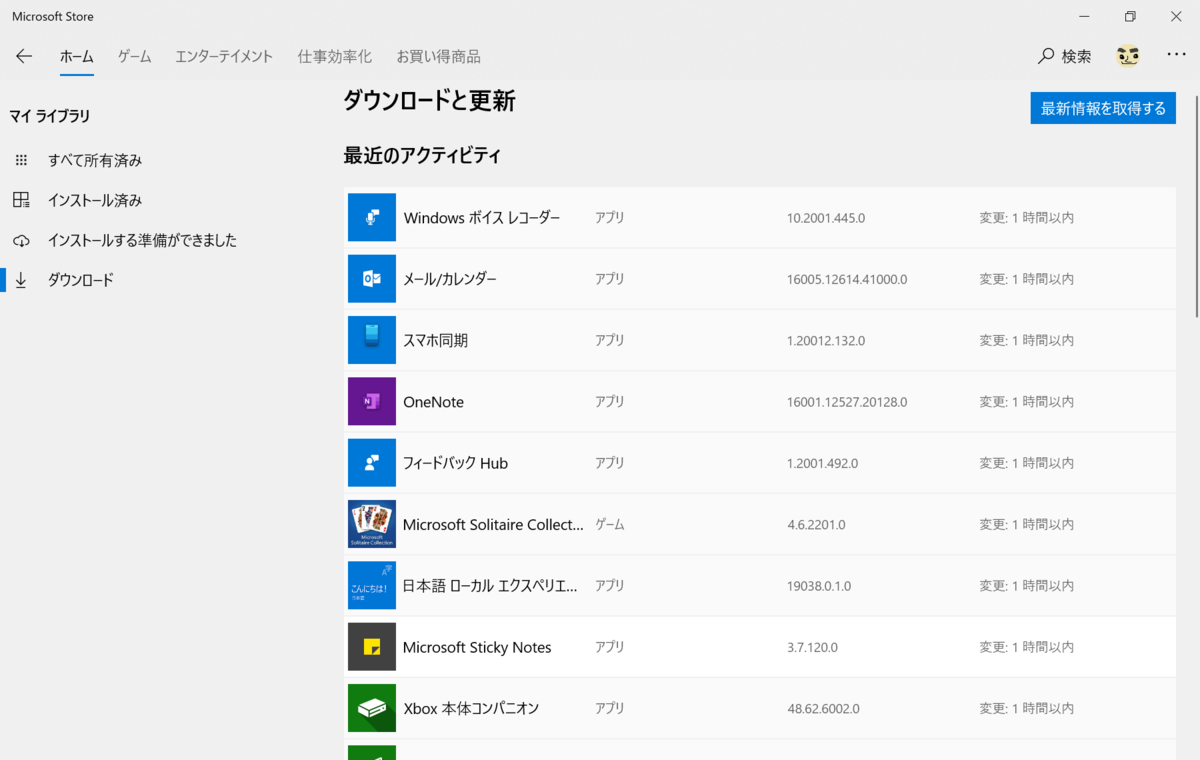The image size is (1200, 760).
Task: Click version 3.7.120.0
Action: pyautogui.click(x=815, y=647)
